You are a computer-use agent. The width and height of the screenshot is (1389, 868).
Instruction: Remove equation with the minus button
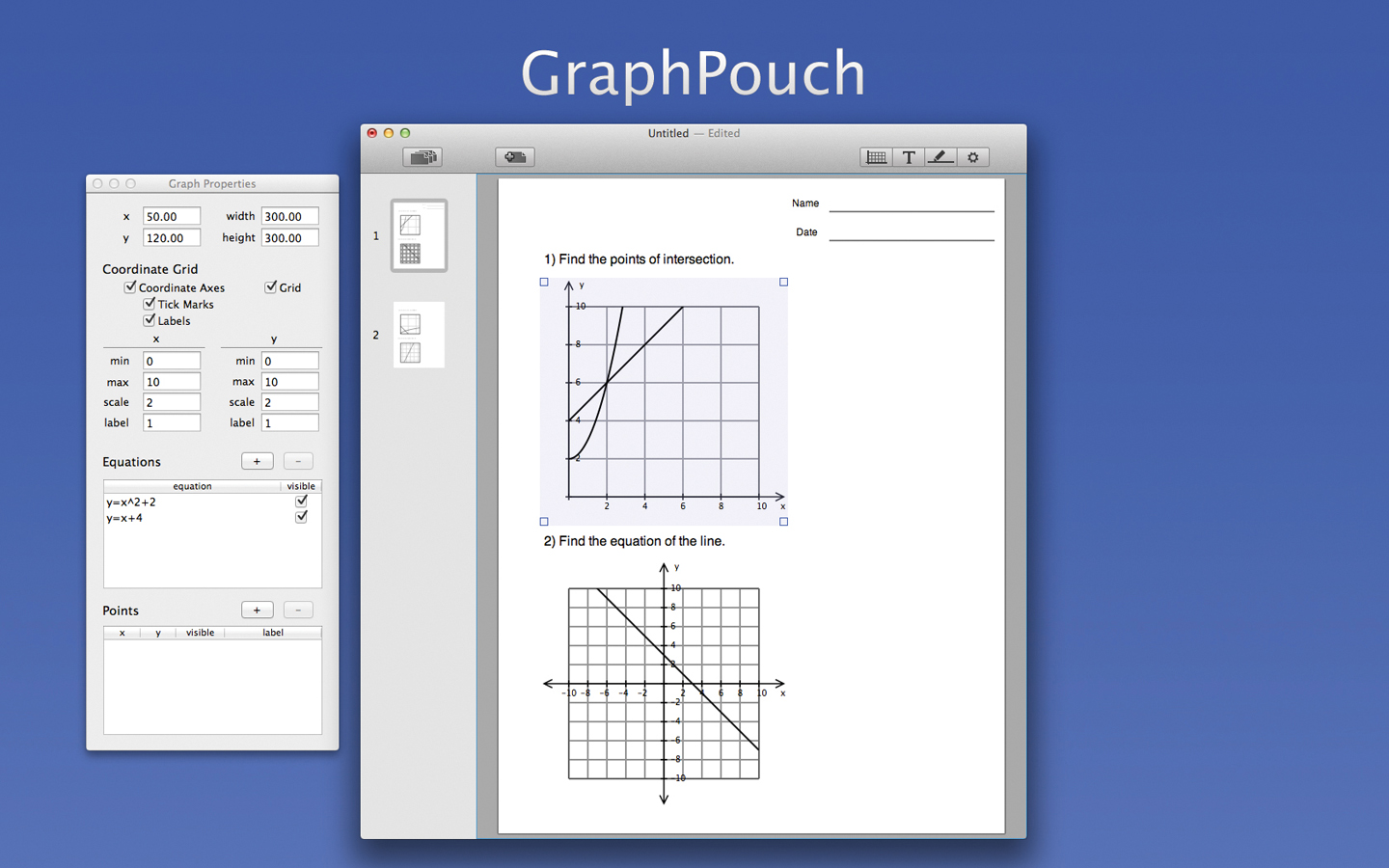tap(298, 461)
